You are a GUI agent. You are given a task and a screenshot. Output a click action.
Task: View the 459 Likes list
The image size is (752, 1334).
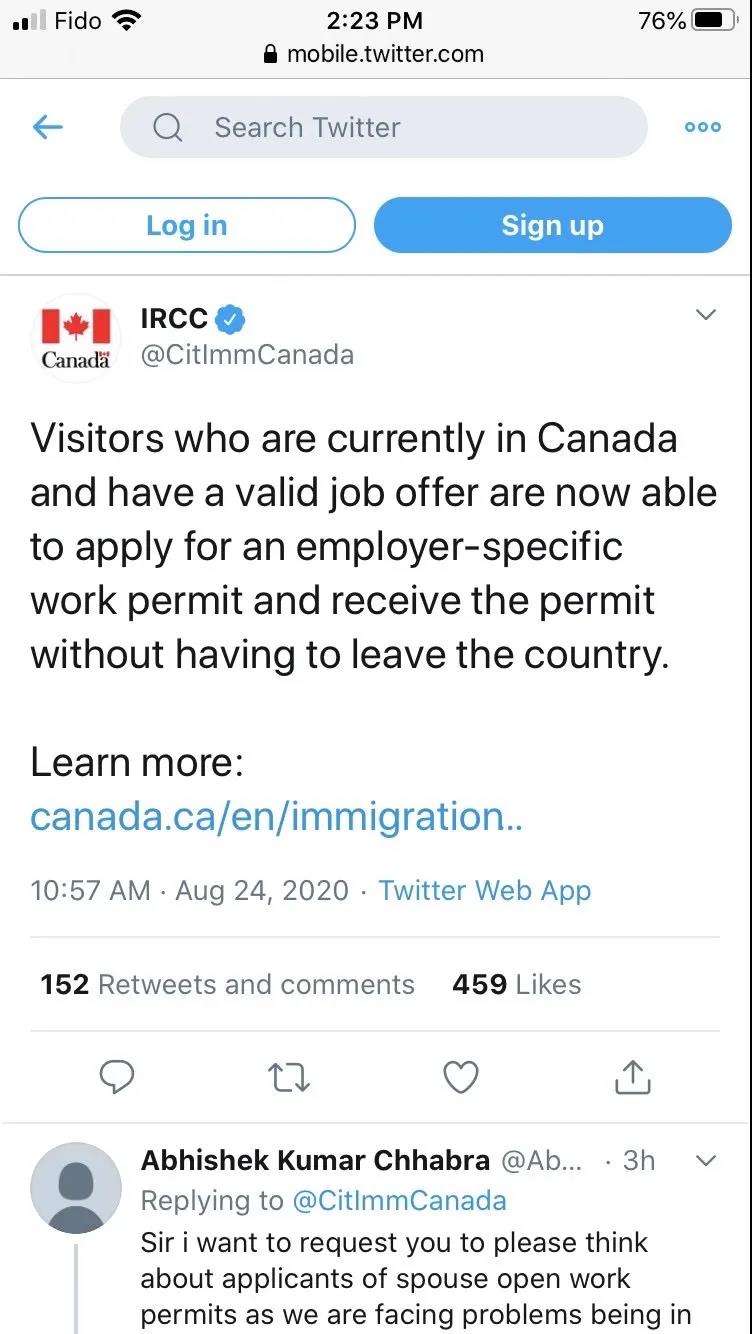(x=516, y=984)
